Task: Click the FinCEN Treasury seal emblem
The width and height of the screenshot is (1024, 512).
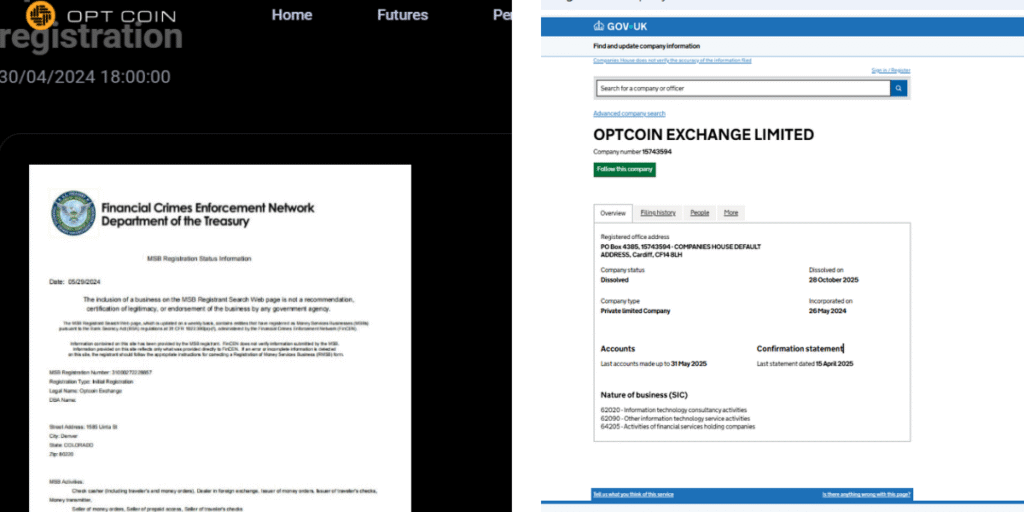Action: click(73, 213)
